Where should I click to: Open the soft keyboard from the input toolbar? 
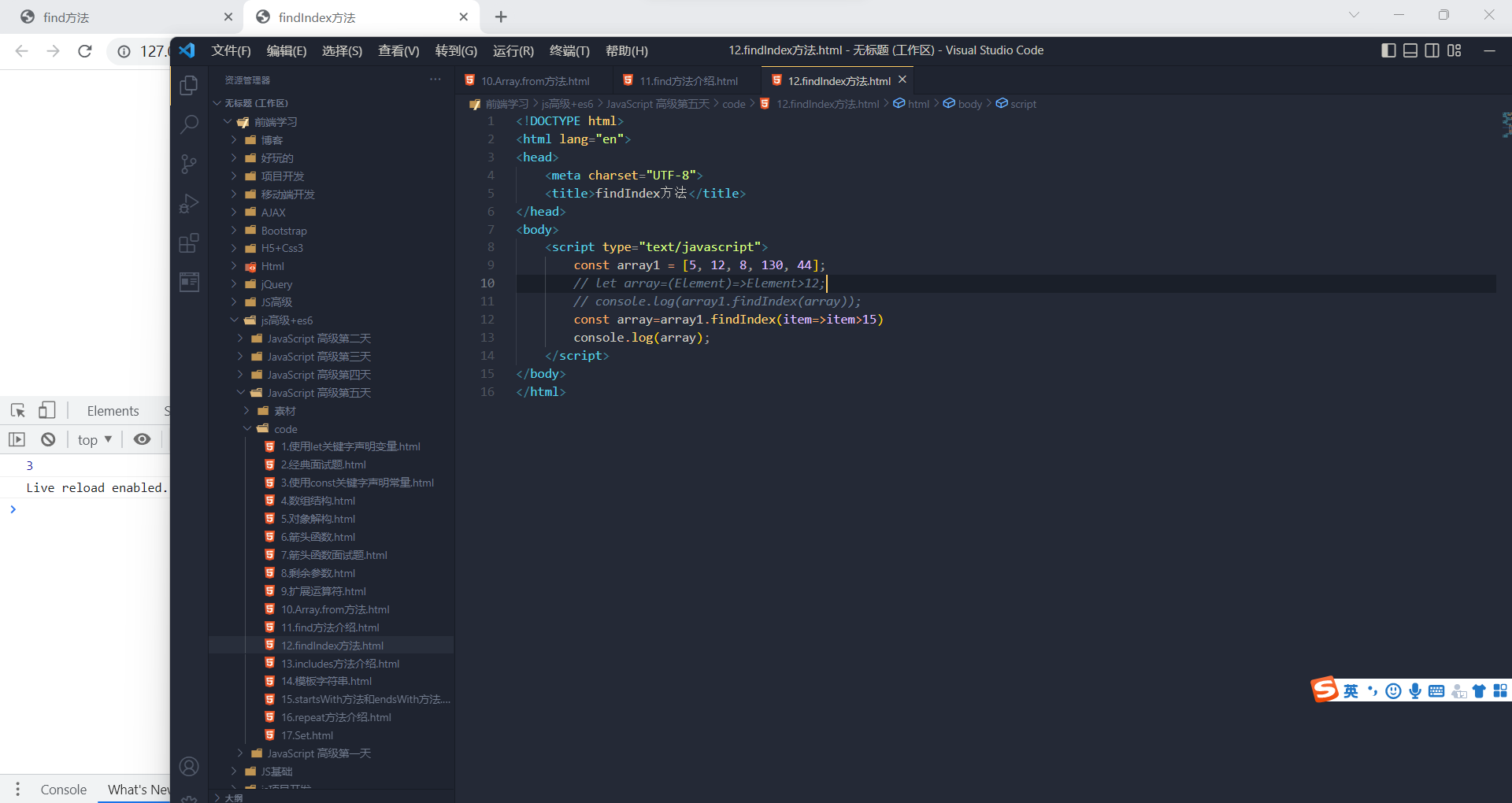pos(1437,690)
